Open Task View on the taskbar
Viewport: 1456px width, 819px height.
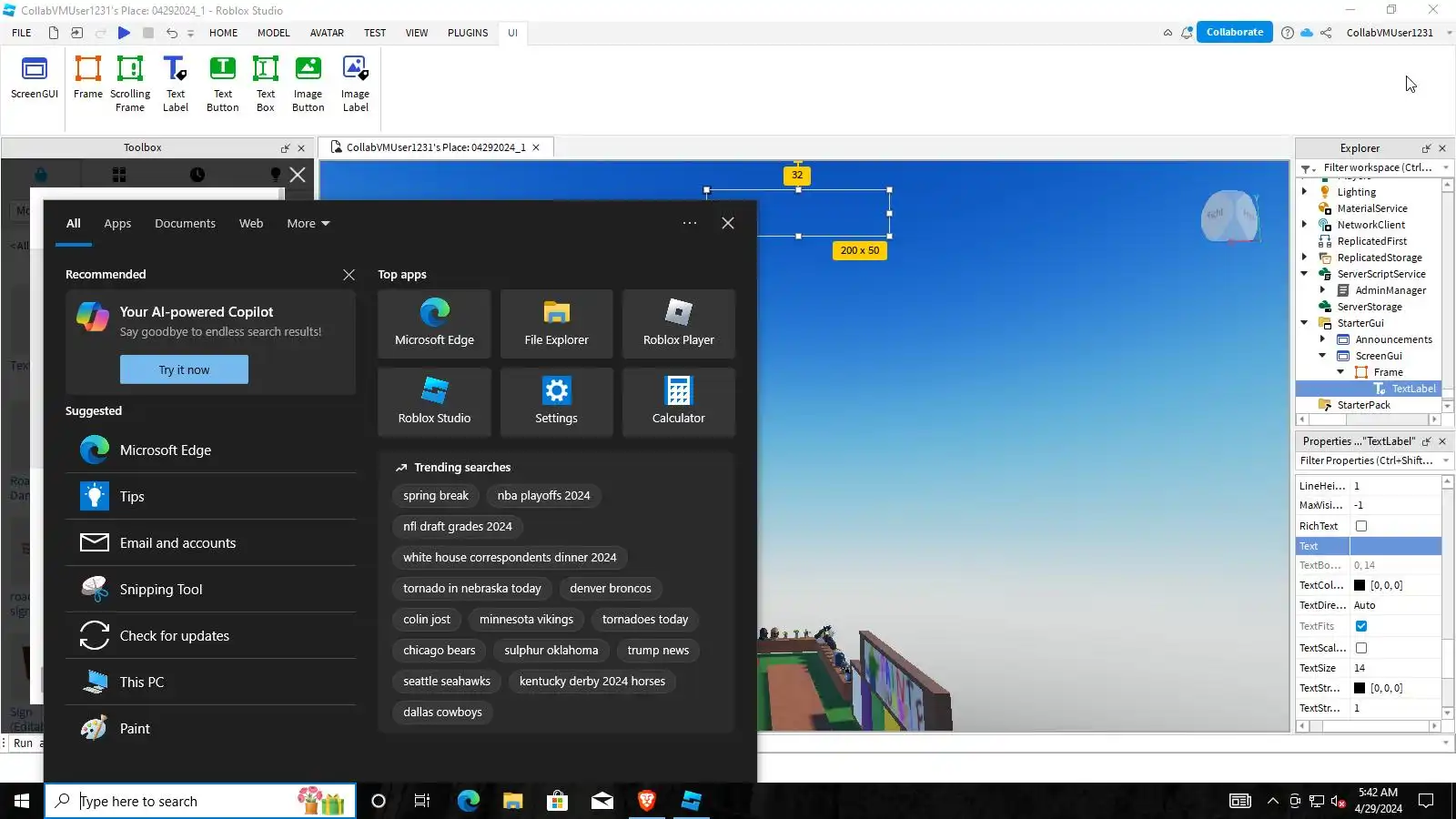422,801
